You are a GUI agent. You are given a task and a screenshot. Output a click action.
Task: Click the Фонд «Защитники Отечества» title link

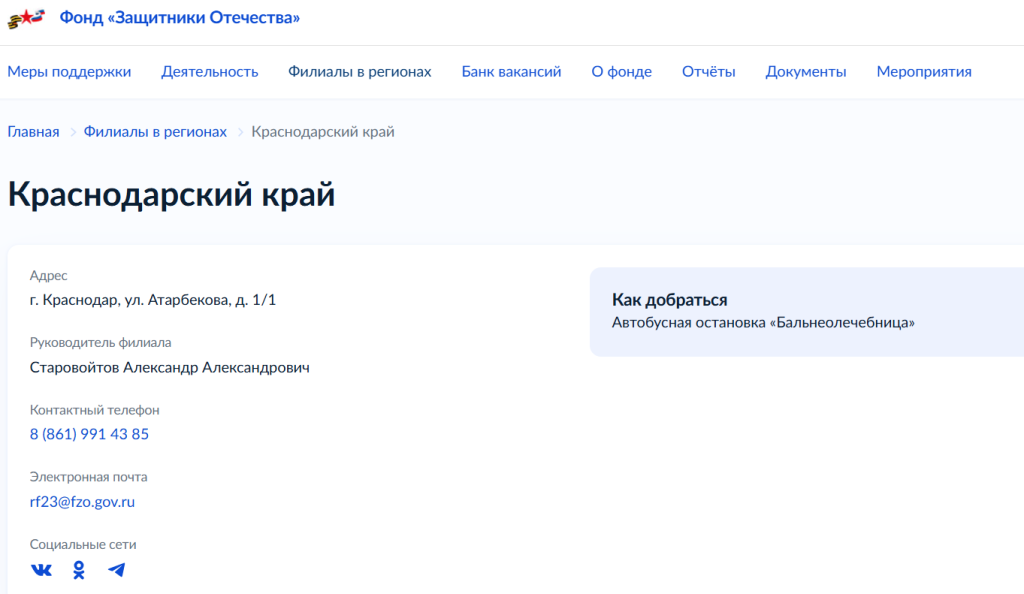click(x=180, y=18)
